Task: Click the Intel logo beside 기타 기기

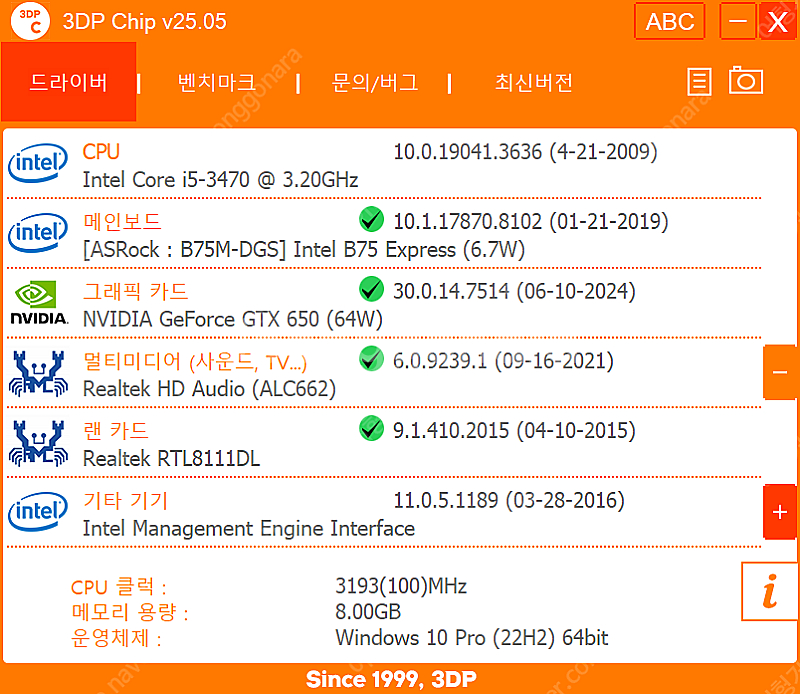Action: pos(38,512)
